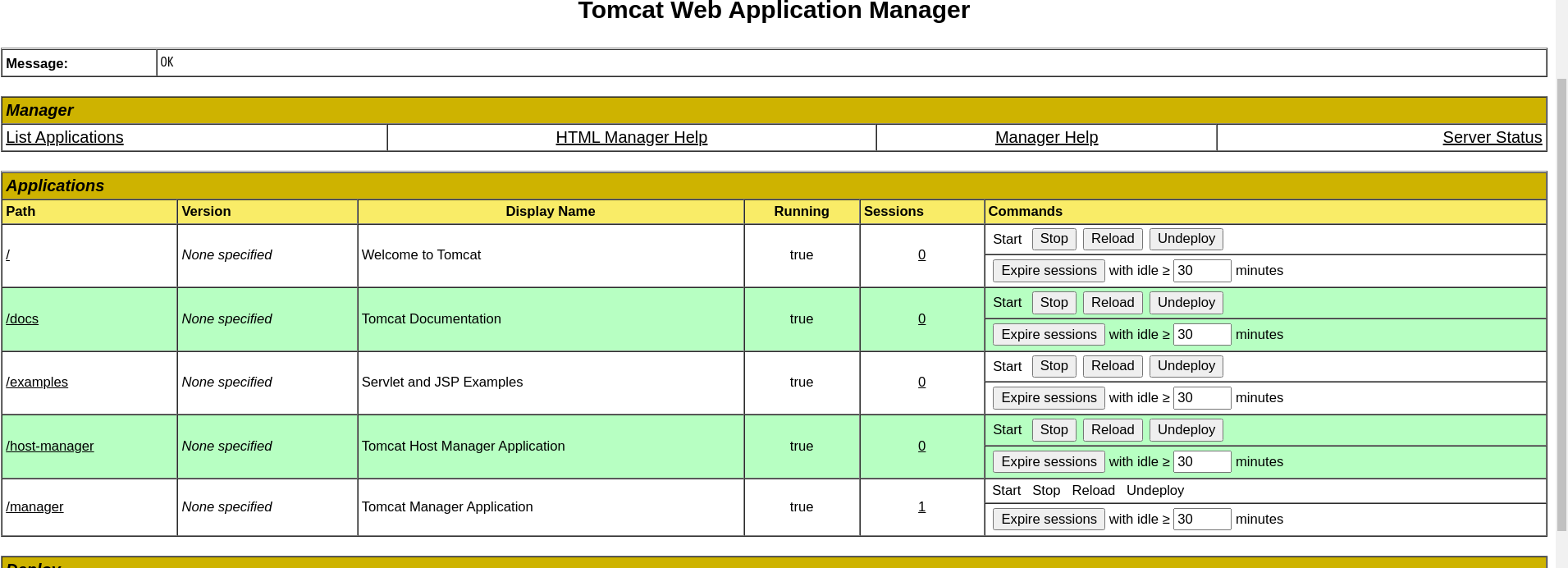
Task: Select "Tomcat Manager Application" display name
Action: click(x=447, y=506)
